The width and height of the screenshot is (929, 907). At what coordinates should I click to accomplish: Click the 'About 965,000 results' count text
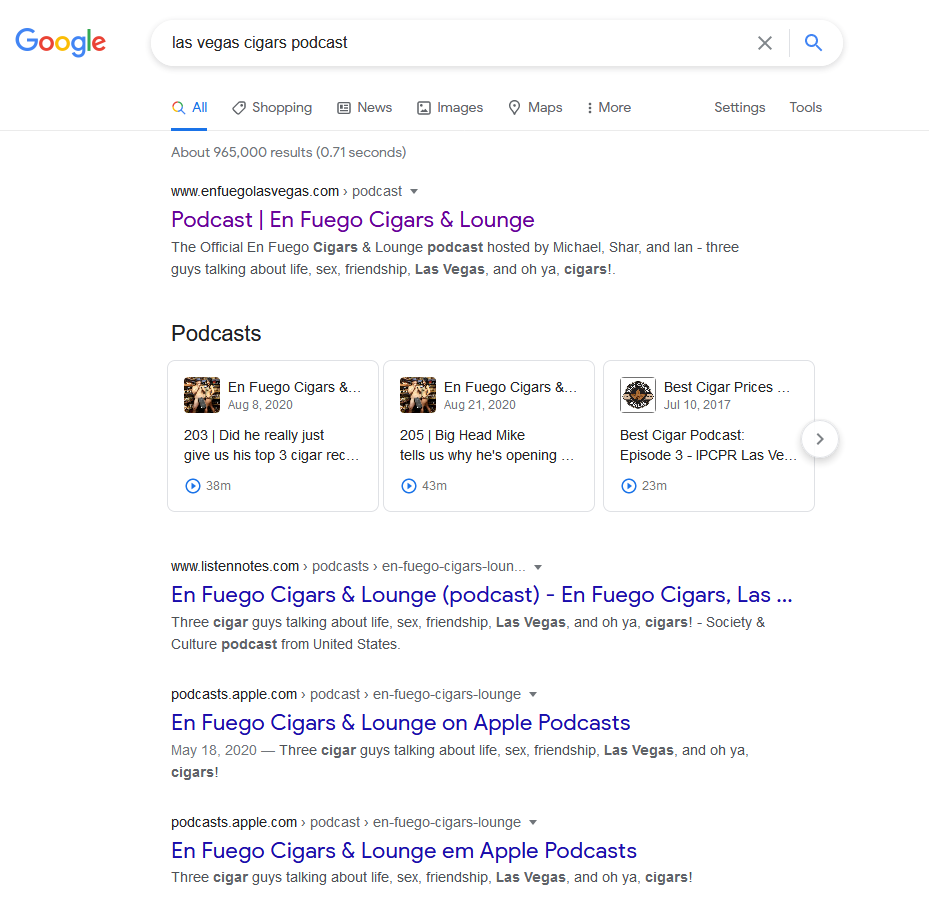289,152
